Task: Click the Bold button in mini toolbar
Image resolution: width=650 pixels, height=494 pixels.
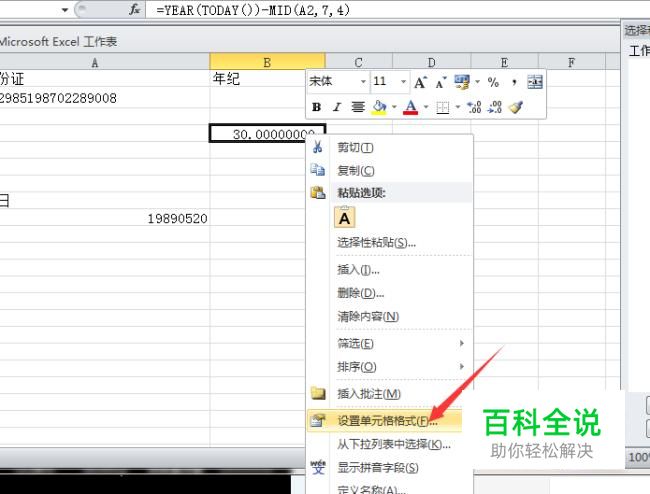Action: (x=316, y=107)
